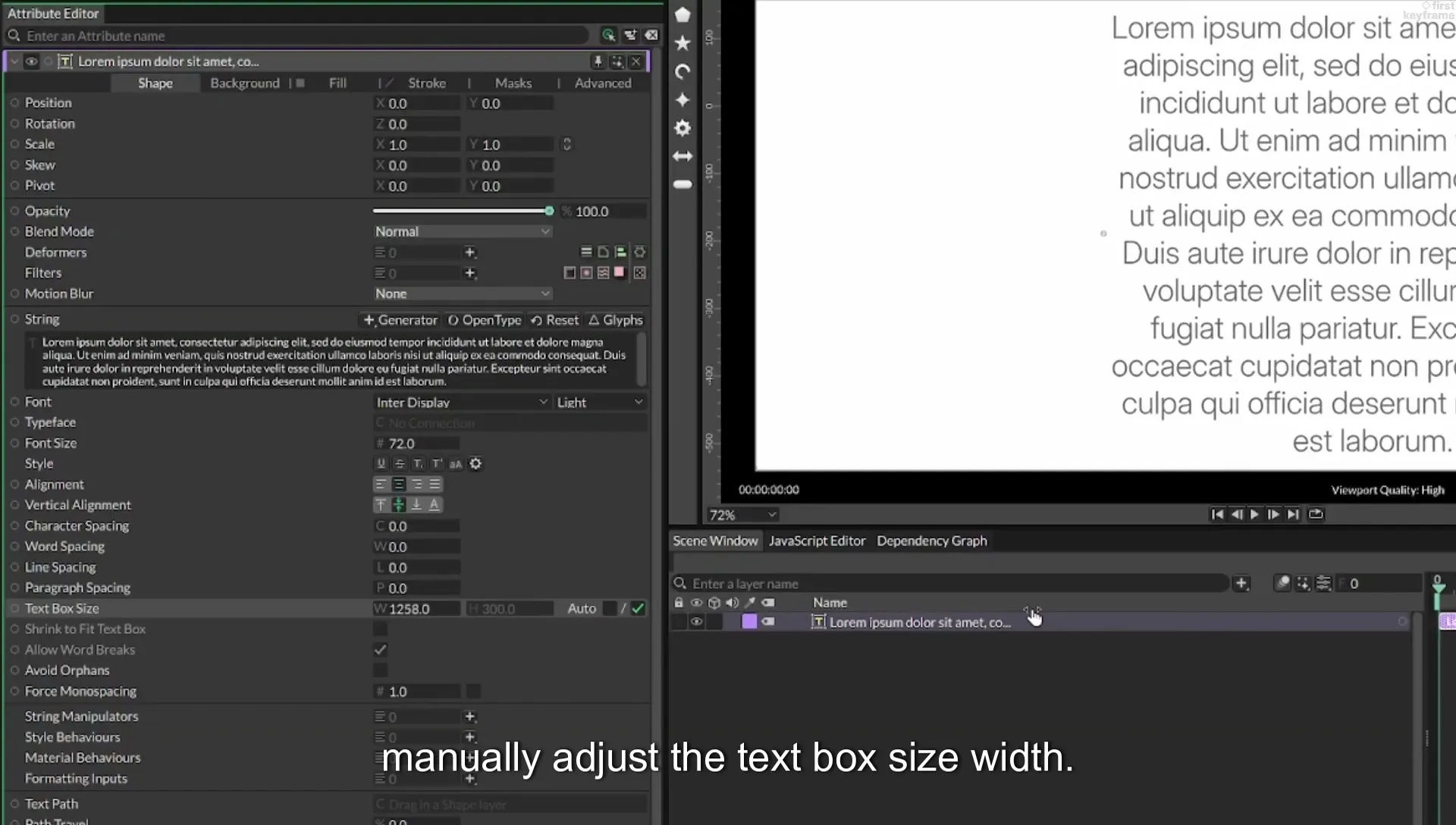This screenshot has height=825, width=1456.
Task: Click the Generator button for String
Action: pos(400,320)
